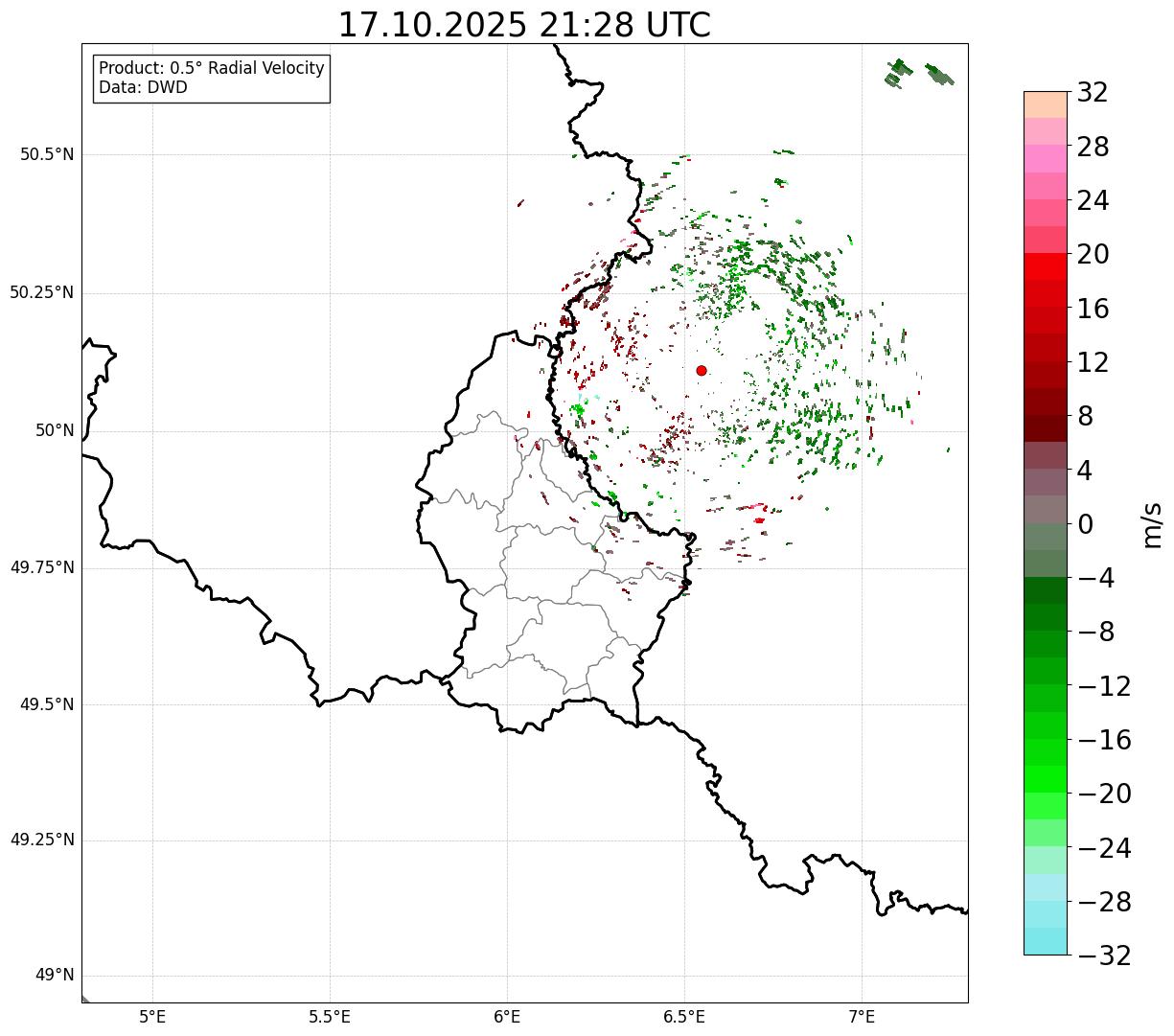Click the colorbar value 28
The height and width of the screenshot is (1036, 1174).
click(x=1093, y=147)
